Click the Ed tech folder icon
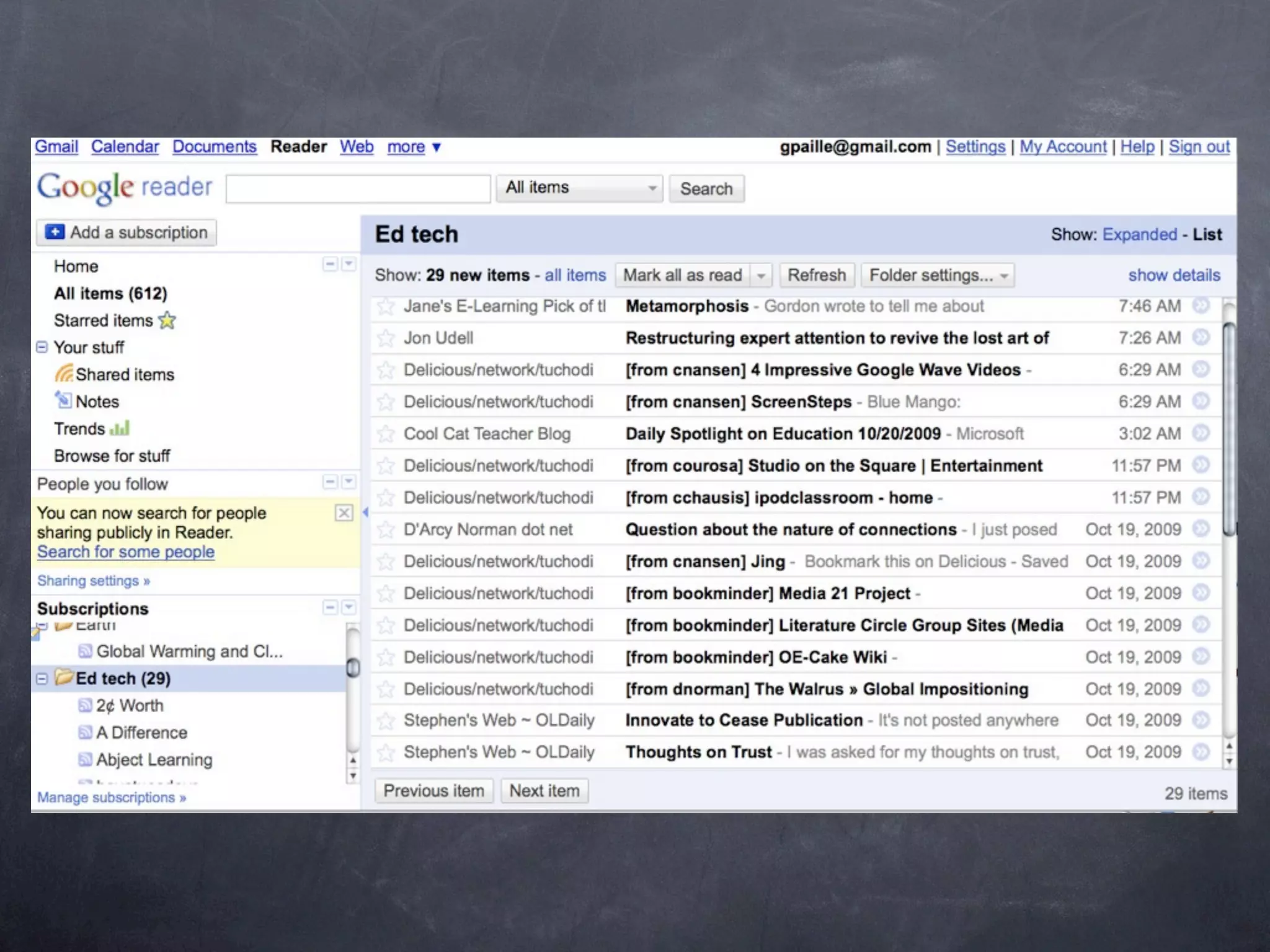 point(64,677)
